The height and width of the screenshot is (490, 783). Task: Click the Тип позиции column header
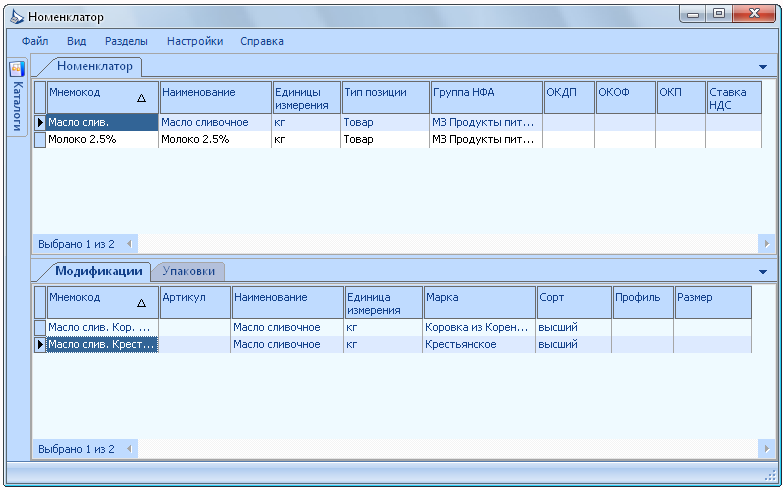[x=386, y=97]
